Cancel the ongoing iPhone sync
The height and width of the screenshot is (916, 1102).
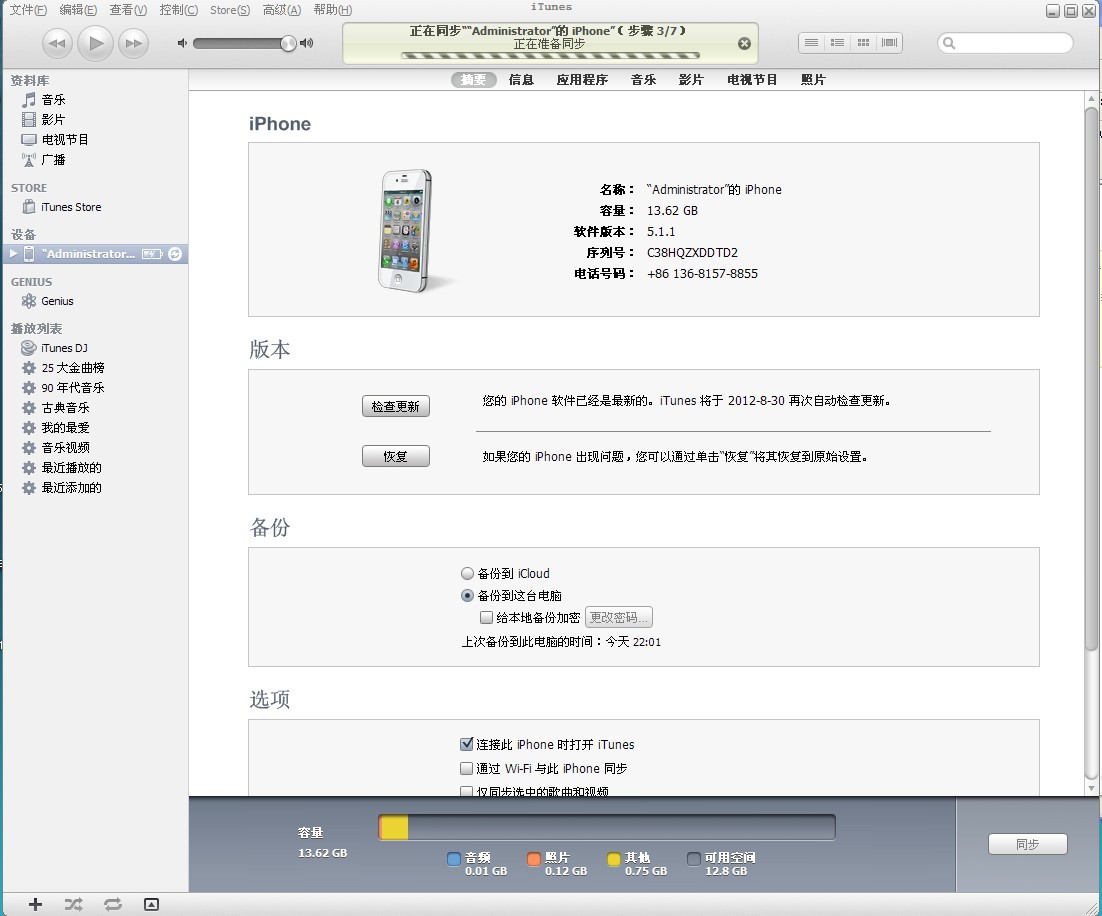[743, 43]
